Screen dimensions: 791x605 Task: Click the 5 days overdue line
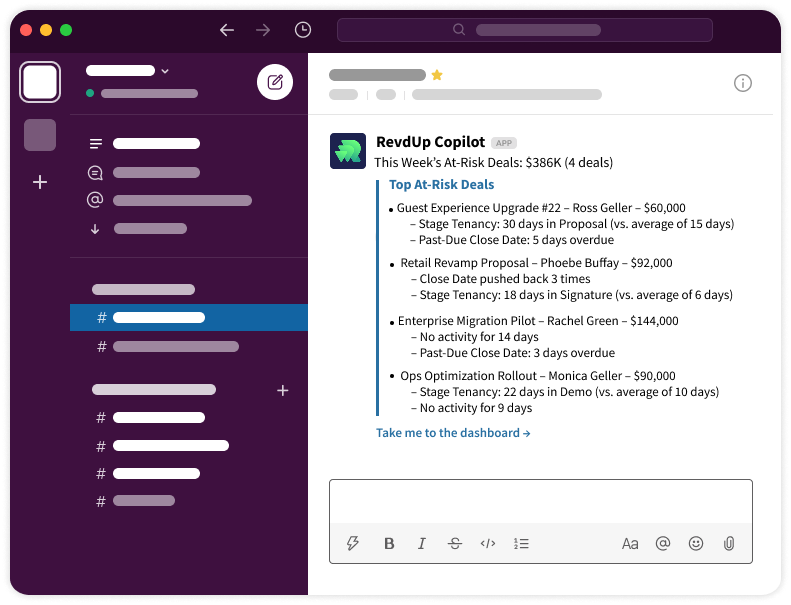coord(512,240)
